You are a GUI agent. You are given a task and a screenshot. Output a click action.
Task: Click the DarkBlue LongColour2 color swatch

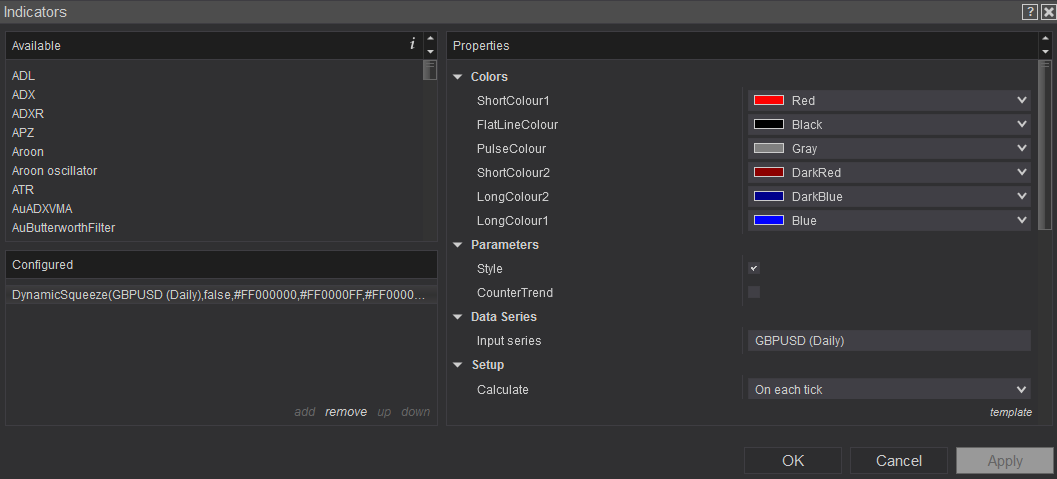768,196
